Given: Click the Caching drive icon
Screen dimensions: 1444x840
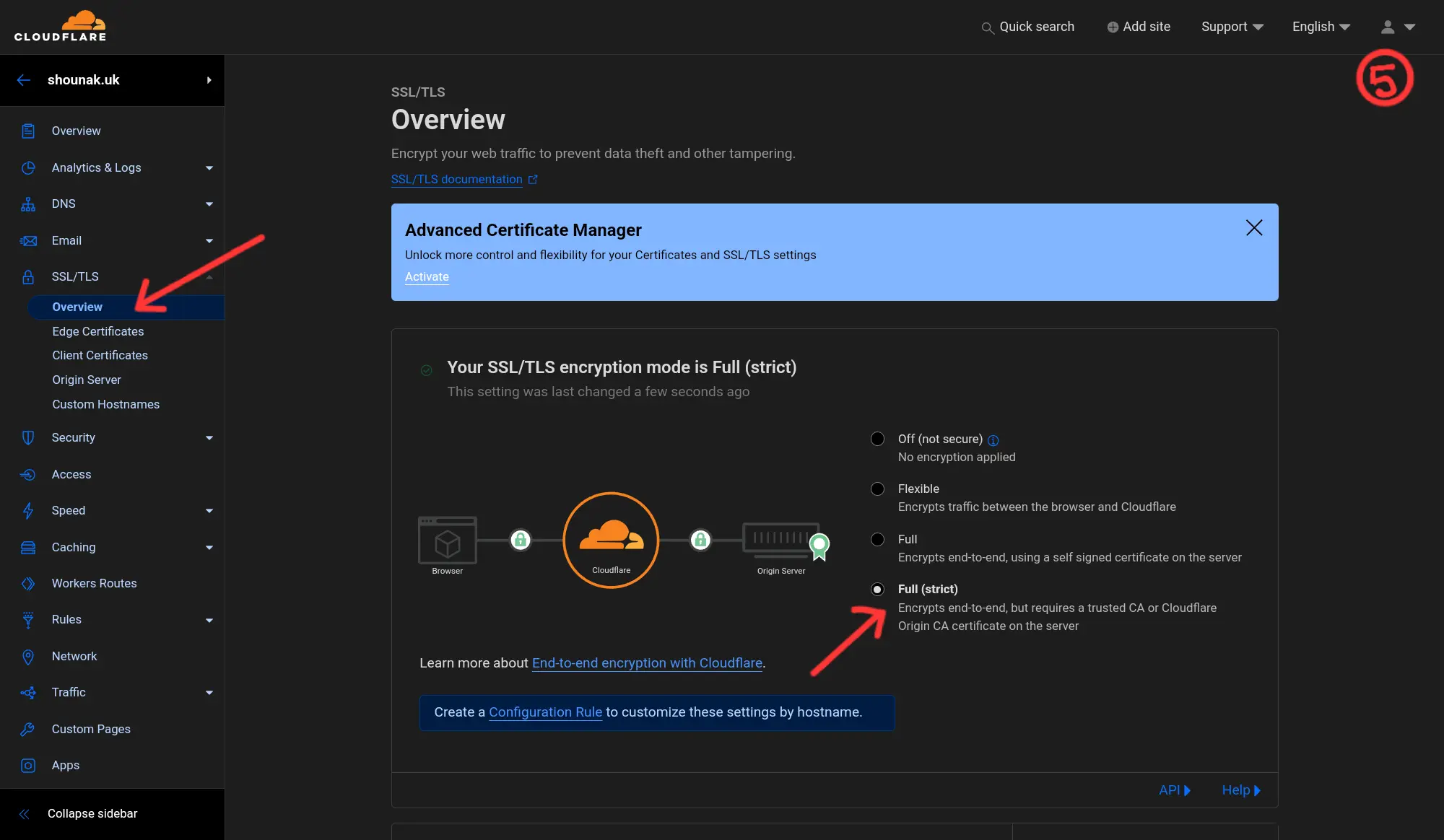Looking at the screenshot, I should pos(28,547).
